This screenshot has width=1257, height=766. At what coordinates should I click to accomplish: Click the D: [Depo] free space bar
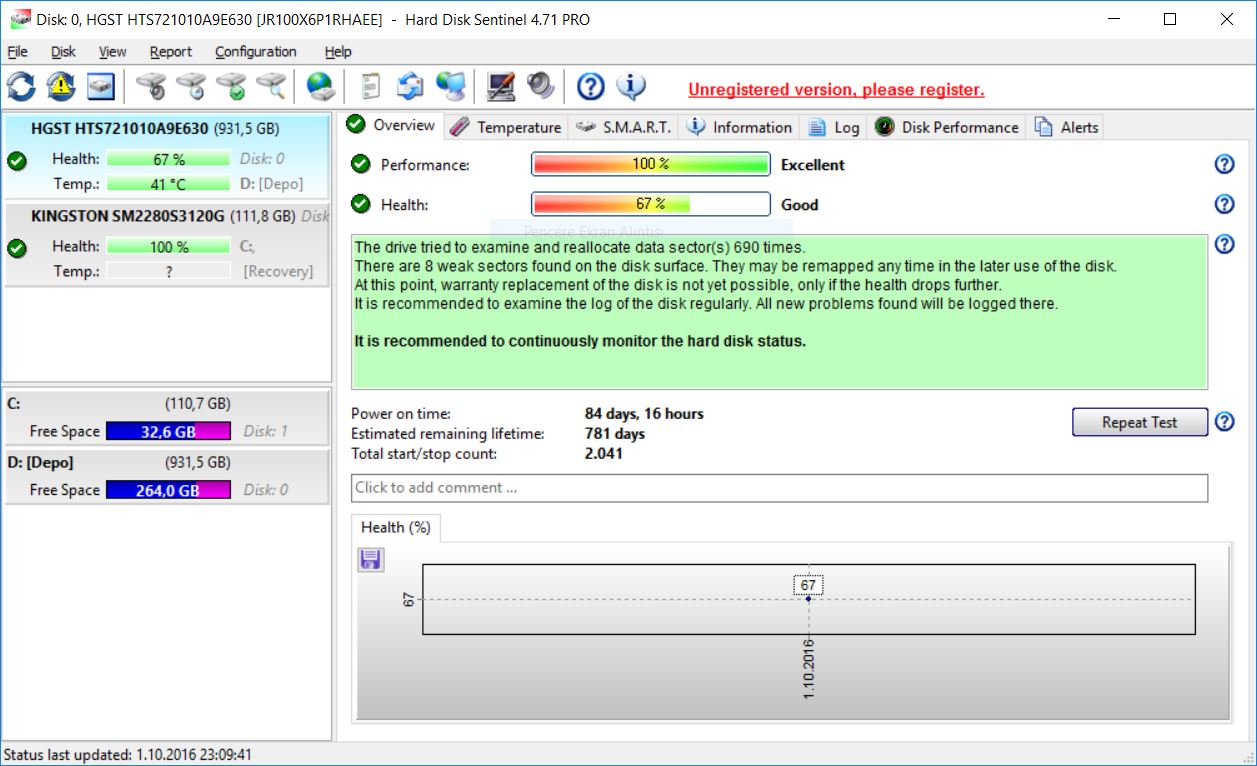[x=168, y=490]
